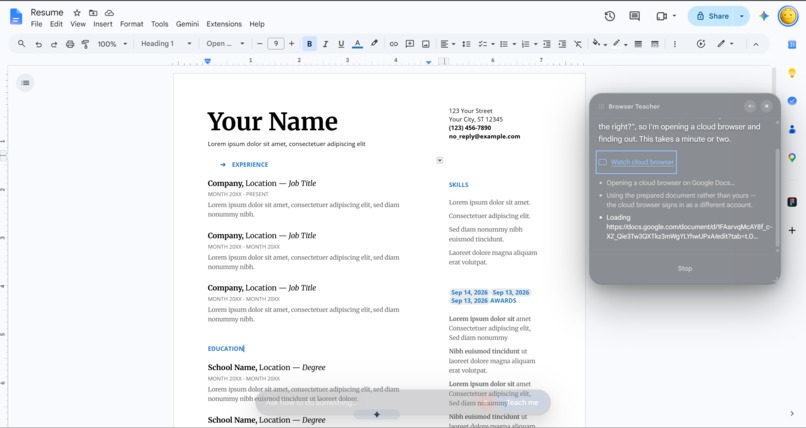Screen dimensions: 806x428
Task: Open the Insert menu
Action: pos(103,24)
